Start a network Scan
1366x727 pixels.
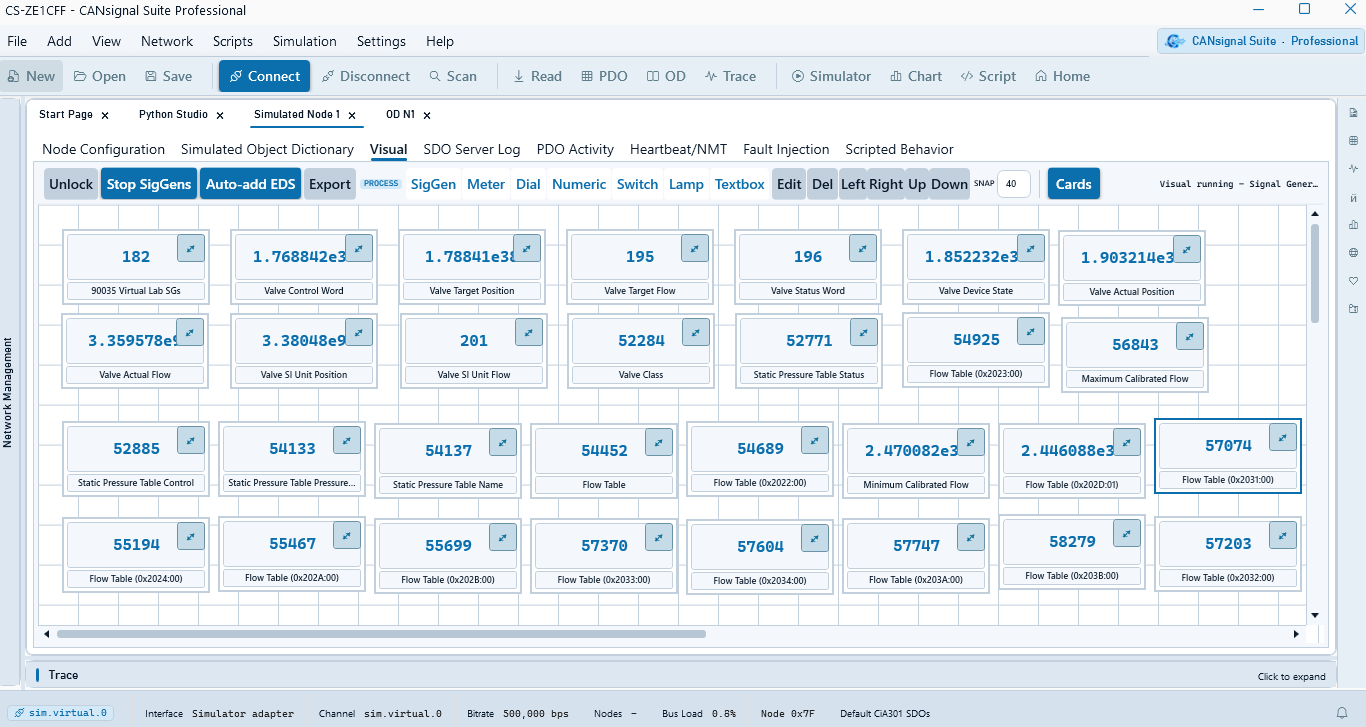tap(453, 76)
